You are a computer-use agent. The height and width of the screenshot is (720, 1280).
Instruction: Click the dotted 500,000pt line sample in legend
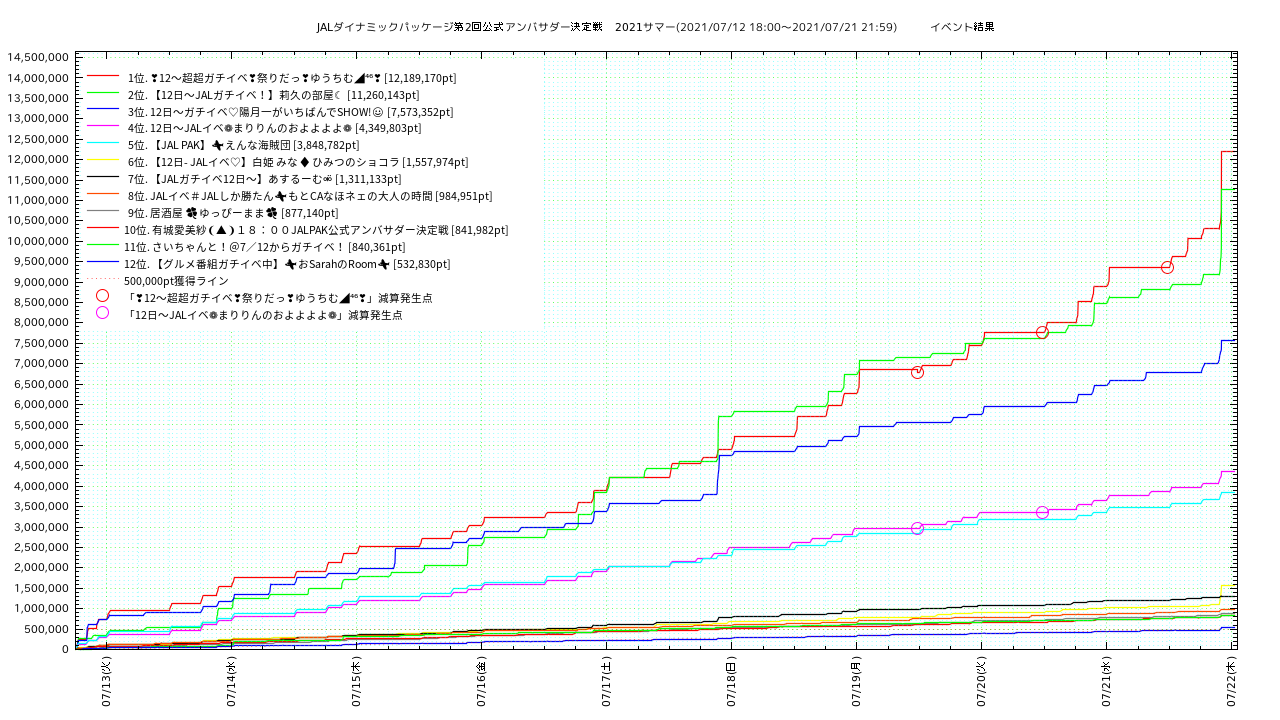click(x=103, y=280)
